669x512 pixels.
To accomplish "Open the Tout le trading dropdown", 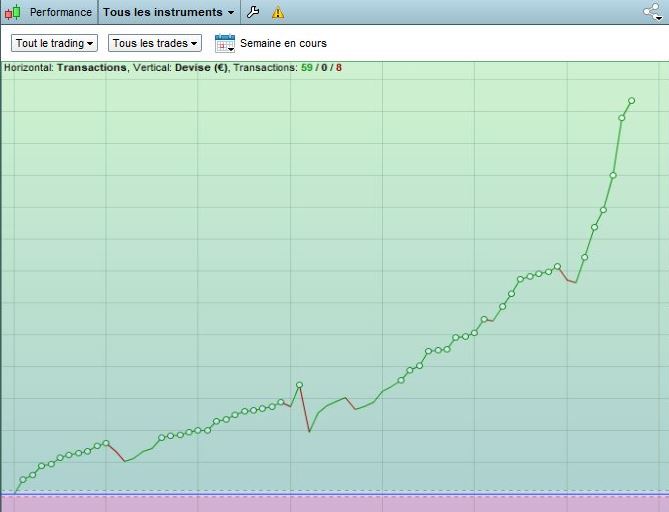I will pos(55,44).
